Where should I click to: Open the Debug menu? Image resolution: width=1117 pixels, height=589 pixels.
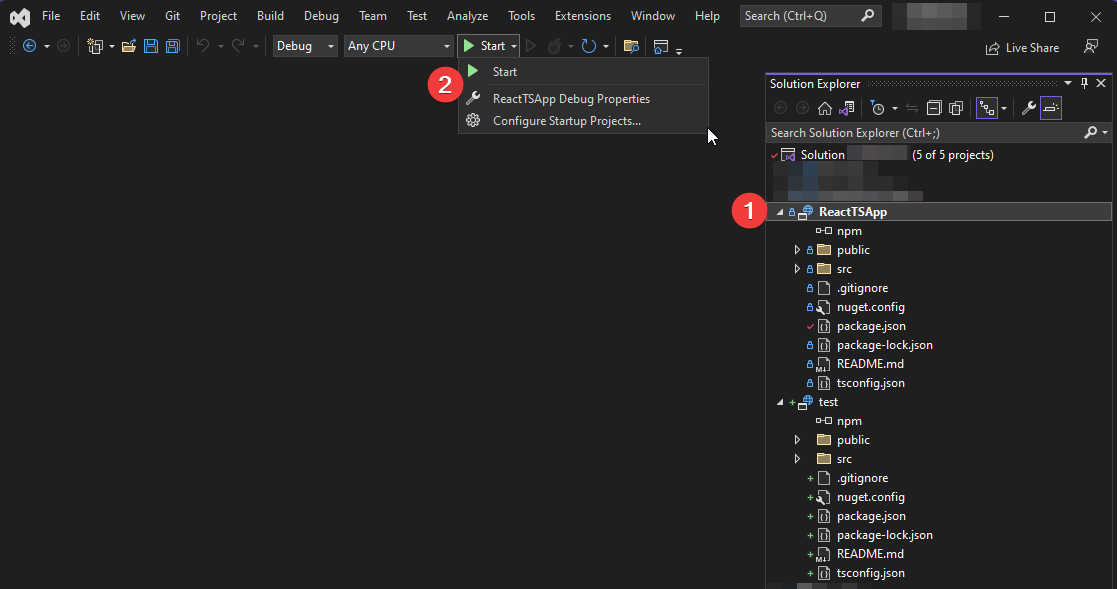click(321, 15)
